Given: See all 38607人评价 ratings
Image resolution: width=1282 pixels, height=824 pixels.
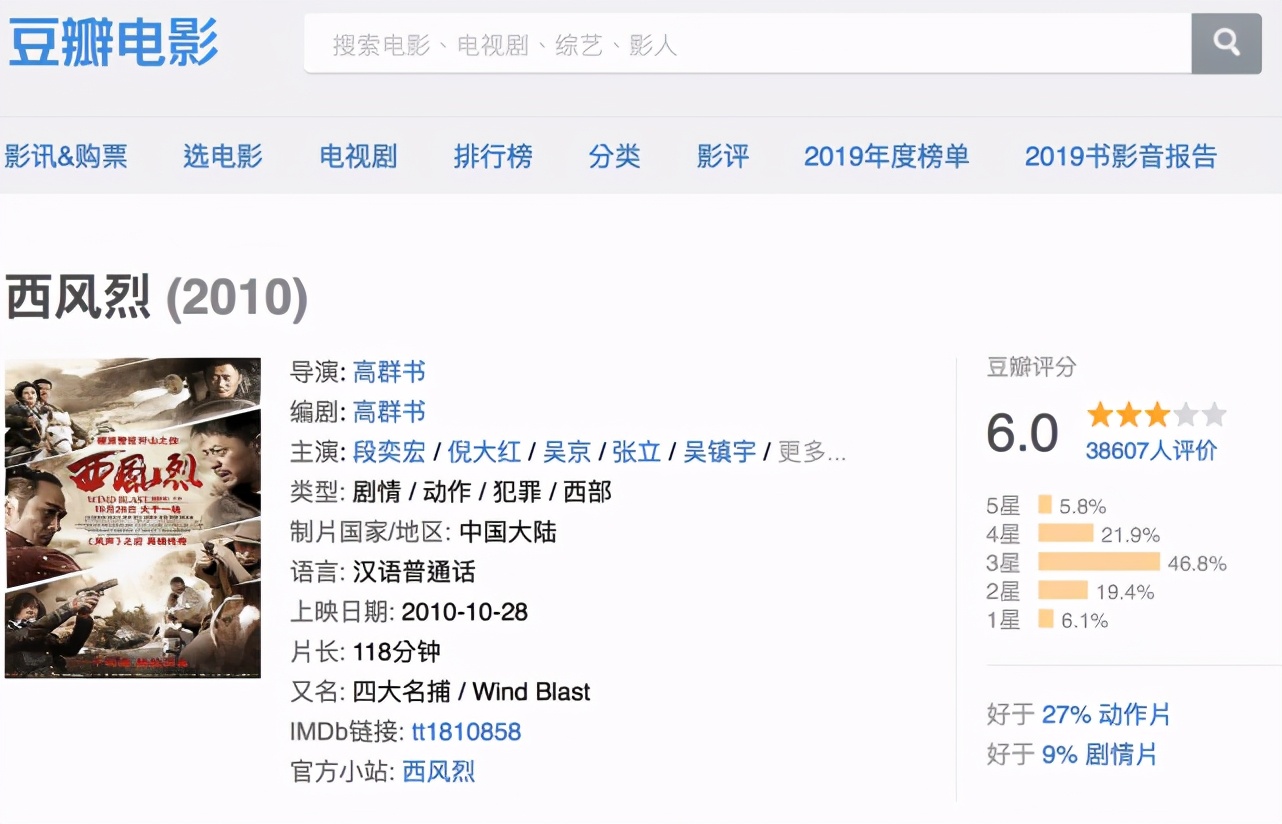Looking at the screenshot, I should 1151,451.
